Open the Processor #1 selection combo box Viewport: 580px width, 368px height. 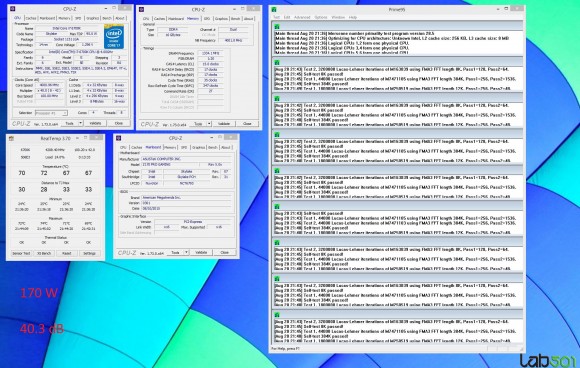coord(51,113)
